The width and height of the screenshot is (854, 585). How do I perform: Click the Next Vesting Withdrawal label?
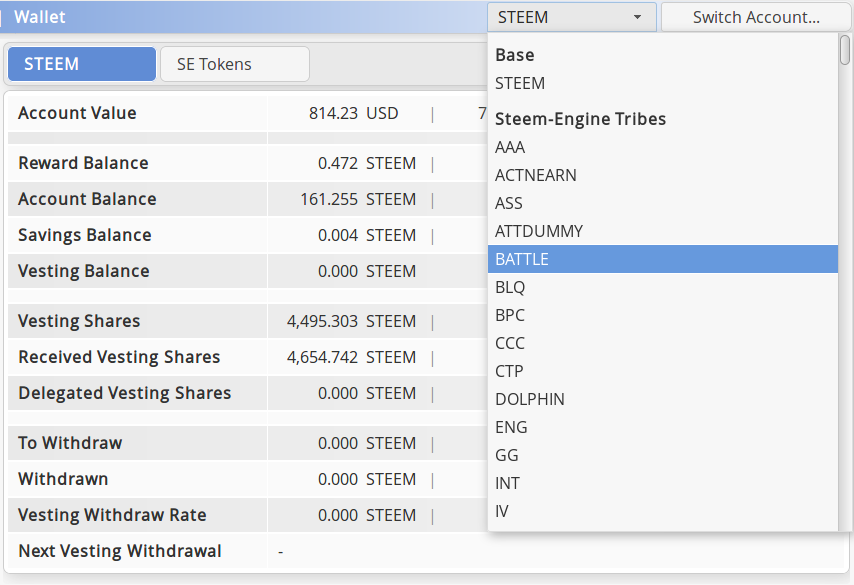[120, 551]
